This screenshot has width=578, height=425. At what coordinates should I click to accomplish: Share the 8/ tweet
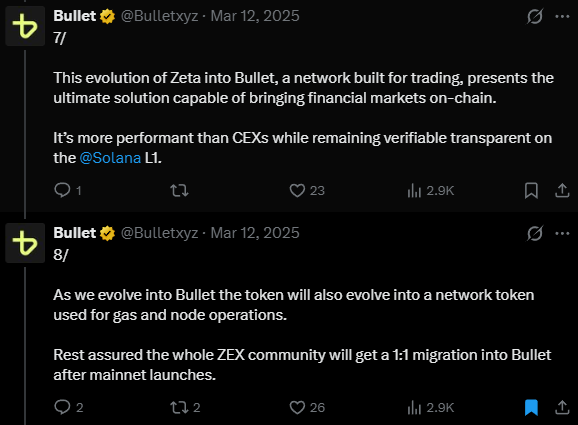pyautogui.click(x=562, y=407)
